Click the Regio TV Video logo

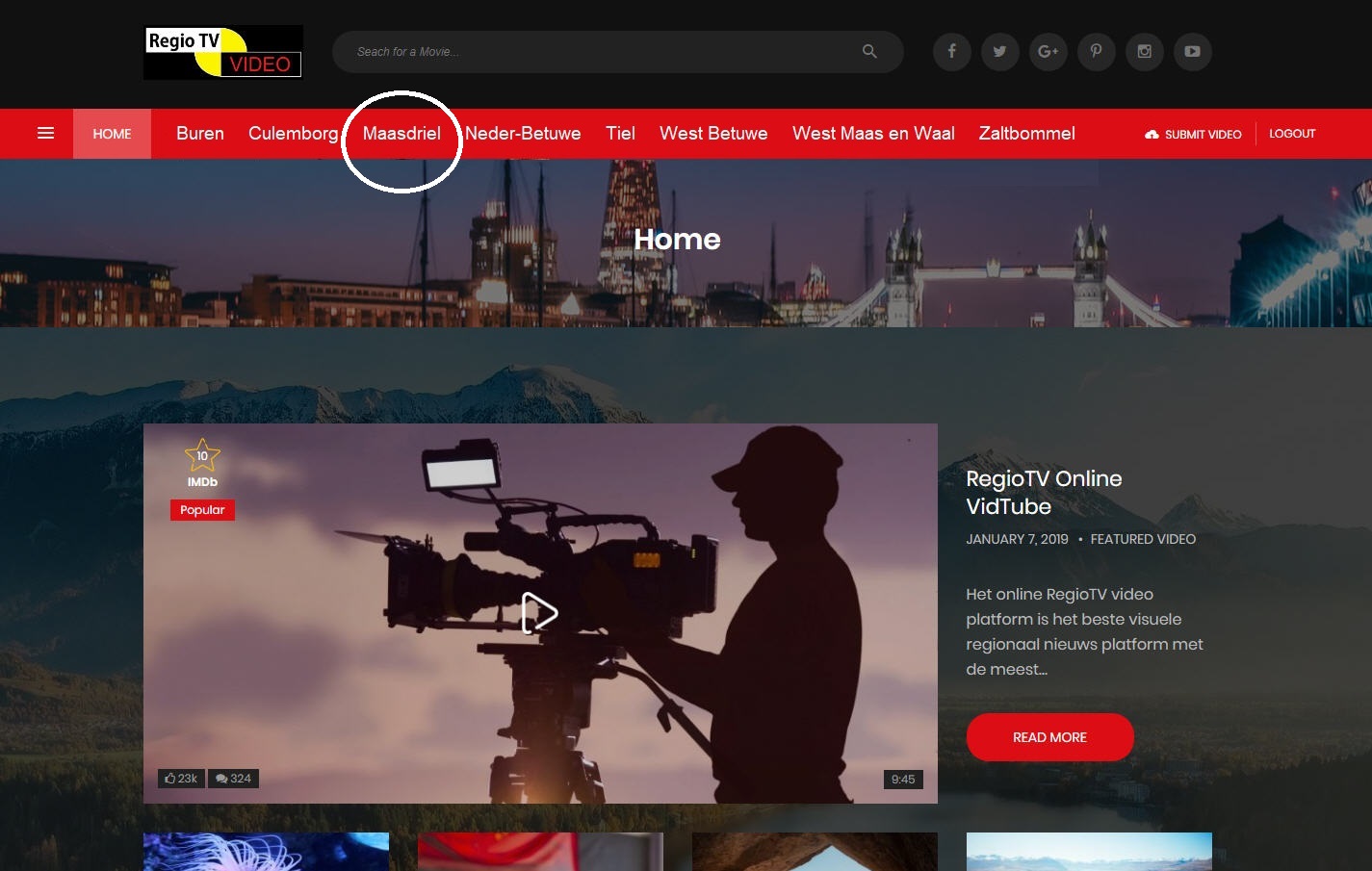point(223,52)
